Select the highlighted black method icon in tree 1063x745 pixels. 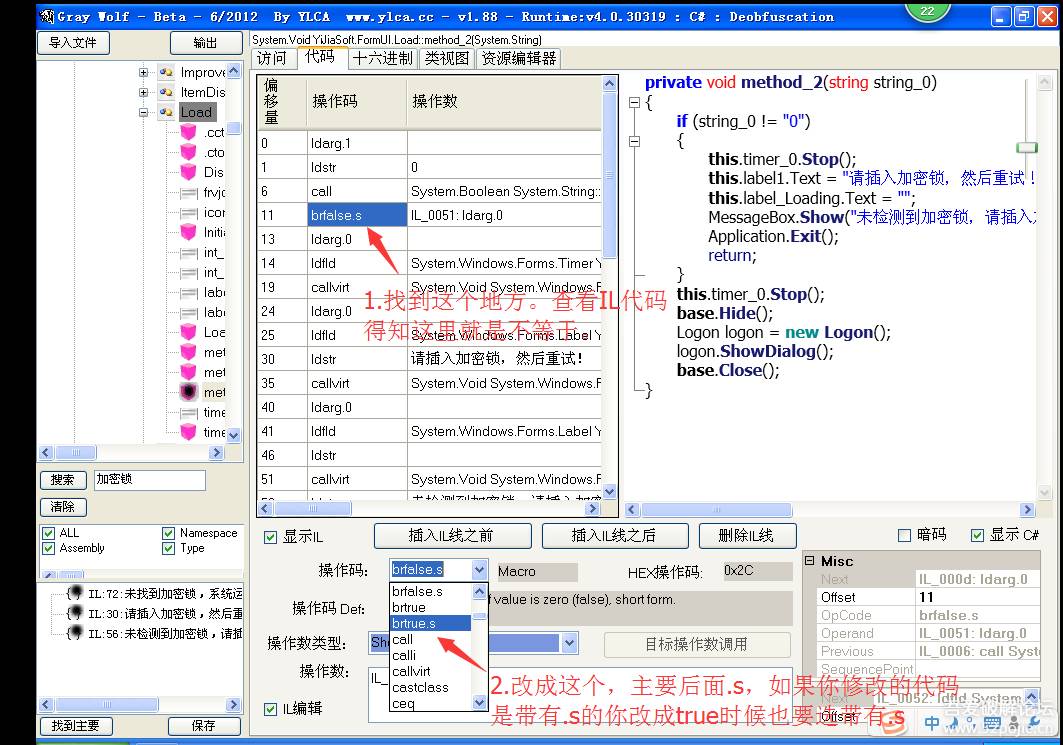point(188,392)
